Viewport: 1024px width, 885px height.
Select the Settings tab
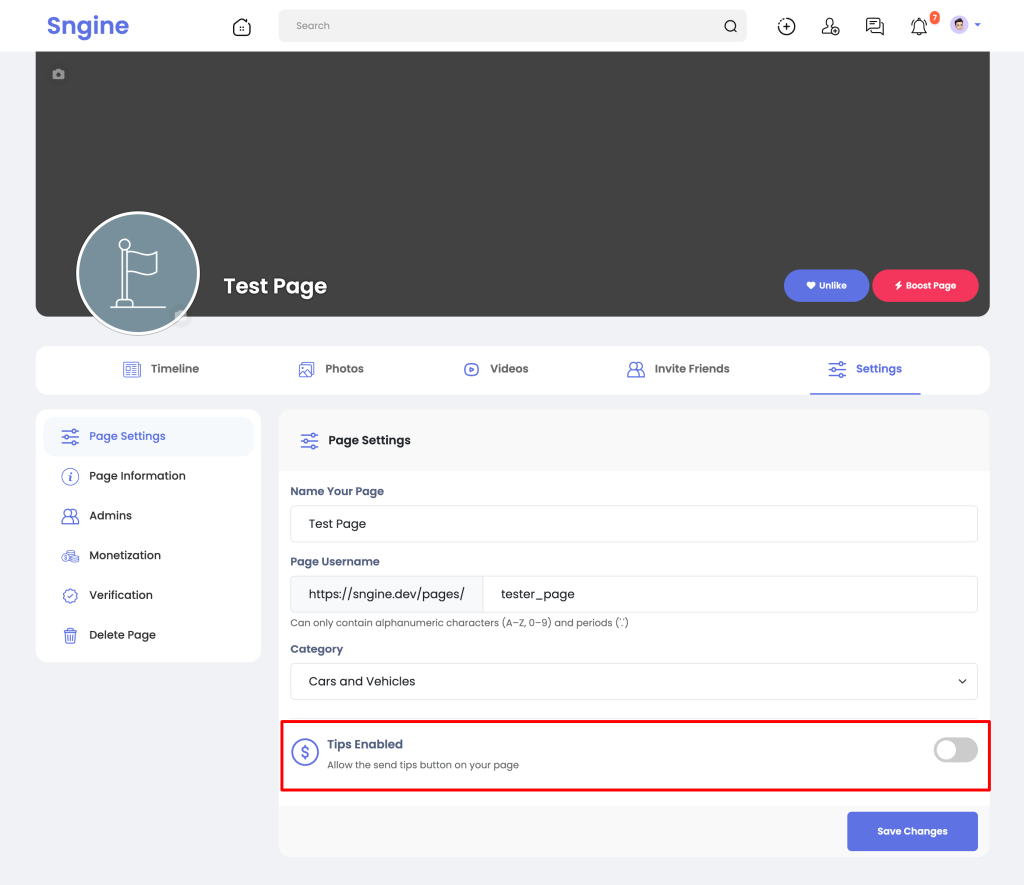pyautogui.click(x=865, y=369)
